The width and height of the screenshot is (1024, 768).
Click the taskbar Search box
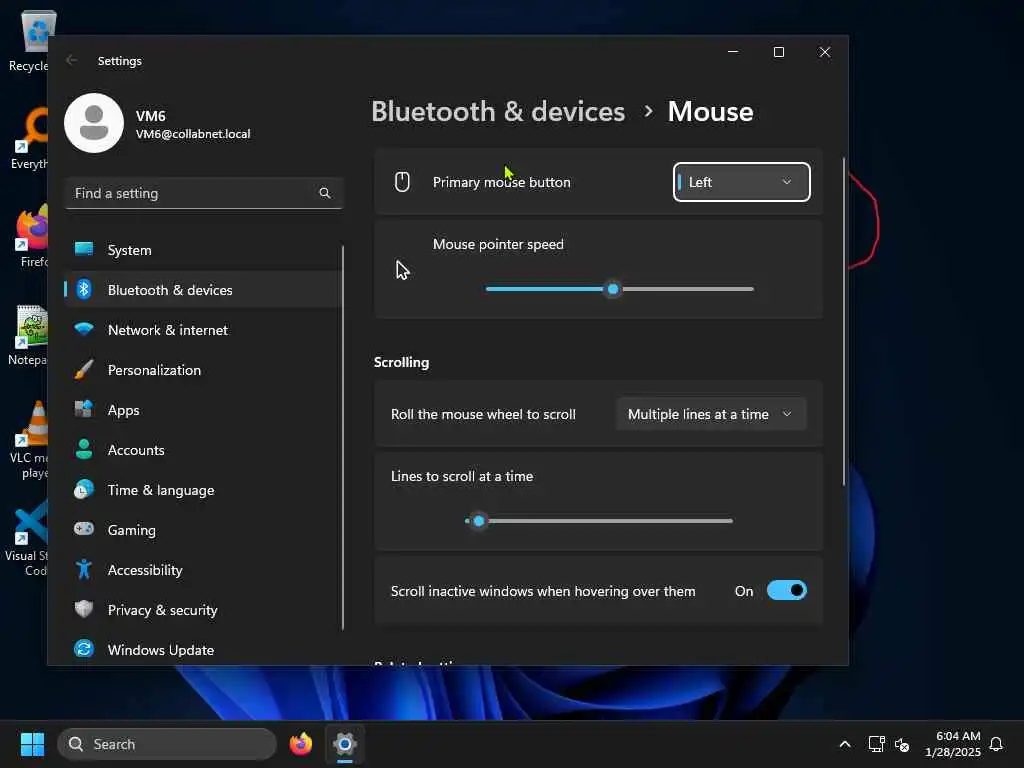pos(167,744)
